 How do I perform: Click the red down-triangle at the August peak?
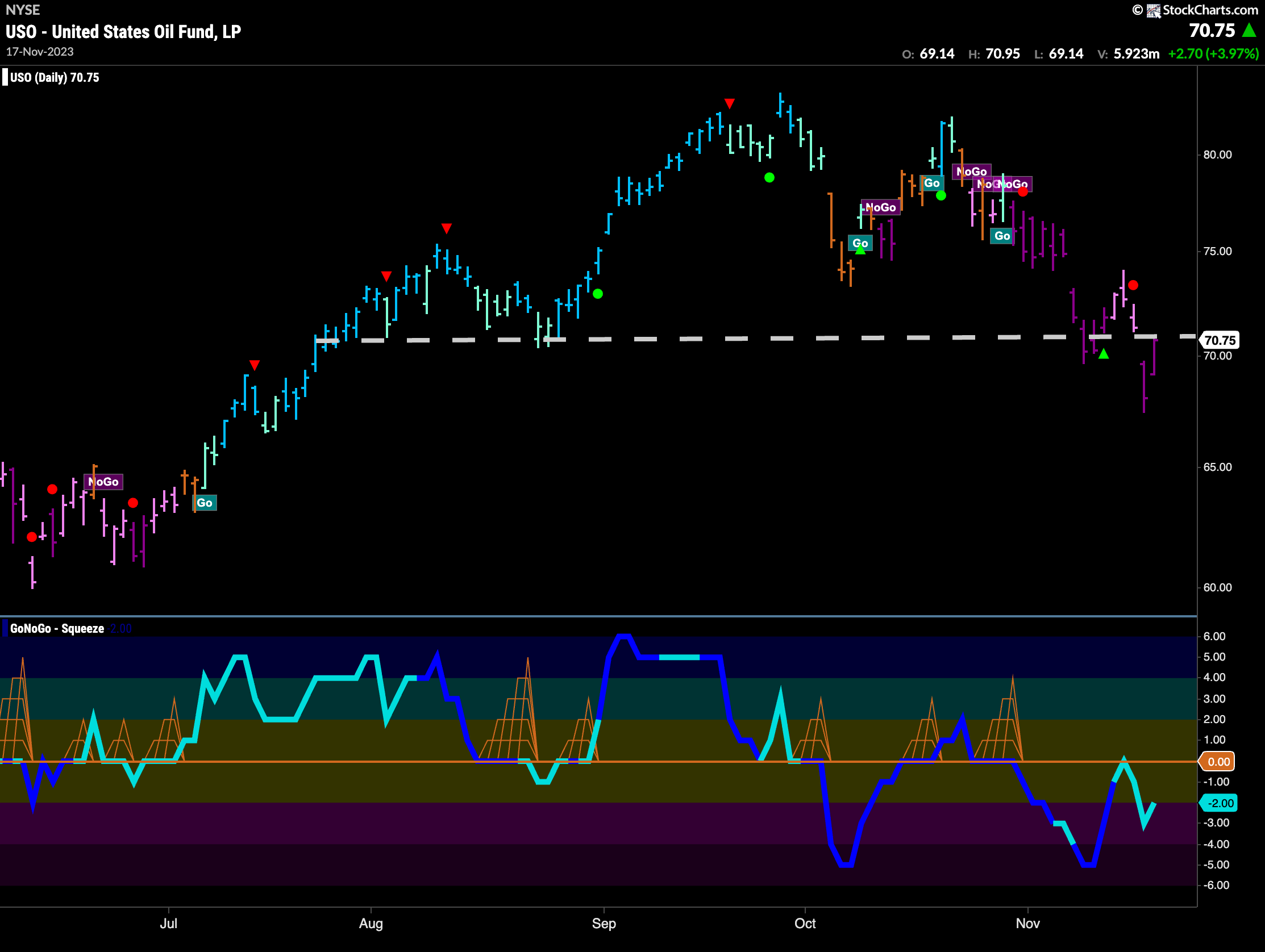(447, 229)
